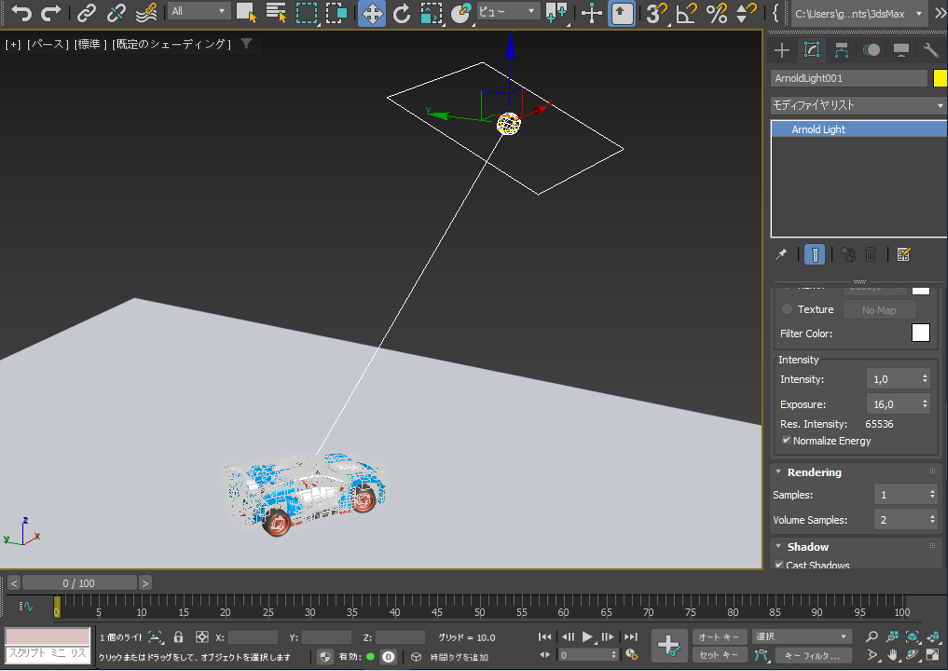Toggle the Percent Snap tool
Image resolution: width=948 pixels, height=671 pixels.
(716, 13)
